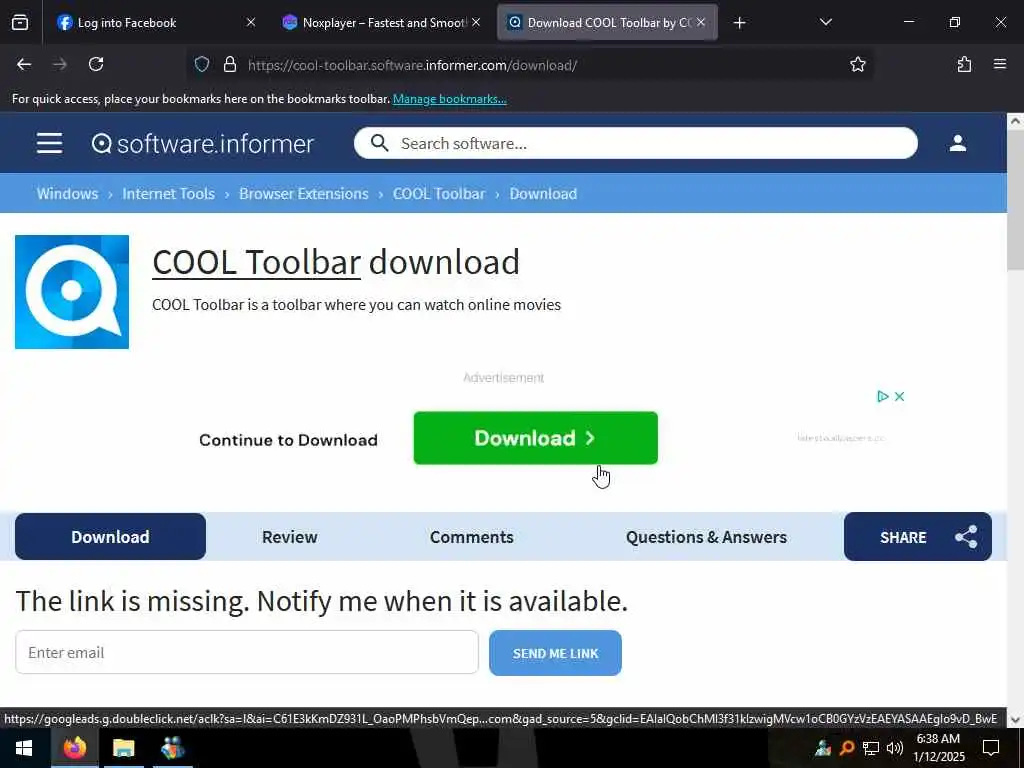Close the advertisement with X

click(x=899, y=396)
